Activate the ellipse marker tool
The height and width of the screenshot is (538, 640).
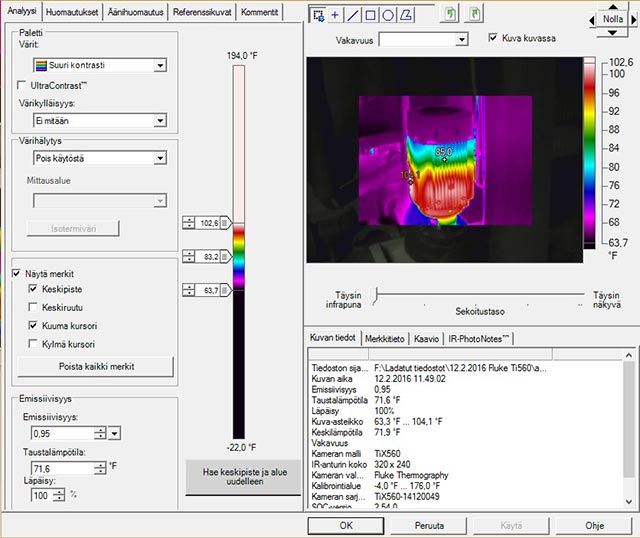click(388, 15)
